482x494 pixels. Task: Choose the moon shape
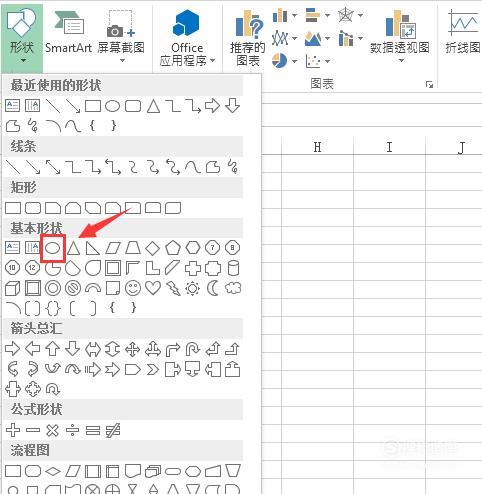coord(212,288)
